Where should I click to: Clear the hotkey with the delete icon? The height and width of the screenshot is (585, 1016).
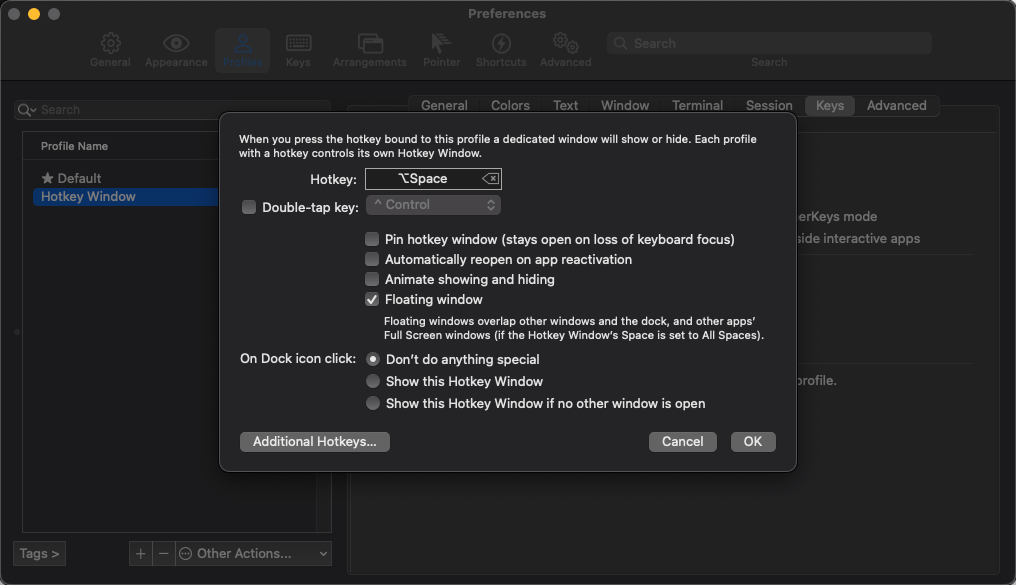(490, 179)
